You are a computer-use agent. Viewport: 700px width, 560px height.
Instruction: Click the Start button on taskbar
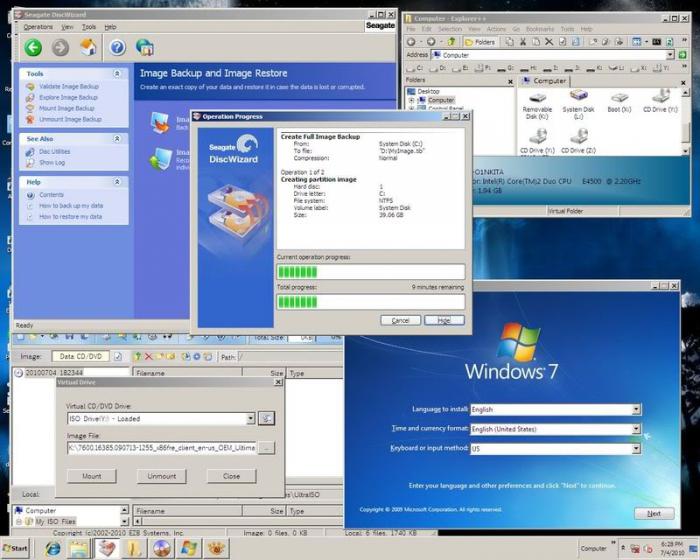[x=15, y=548]
